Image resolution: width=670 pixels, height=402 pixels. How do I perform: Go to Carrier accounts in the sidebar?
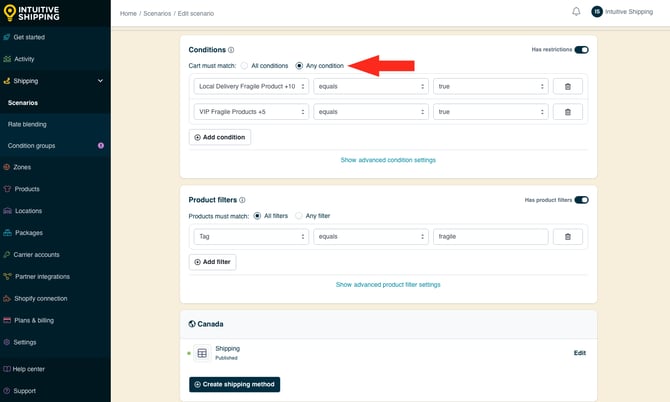pos(36,255)
